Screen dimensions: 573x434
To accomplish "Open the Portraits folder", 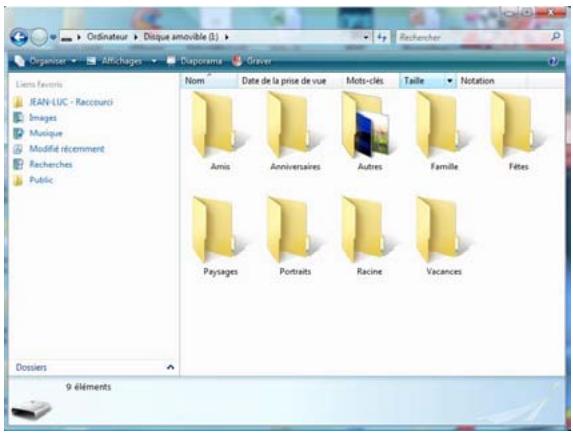I will 295,236.
